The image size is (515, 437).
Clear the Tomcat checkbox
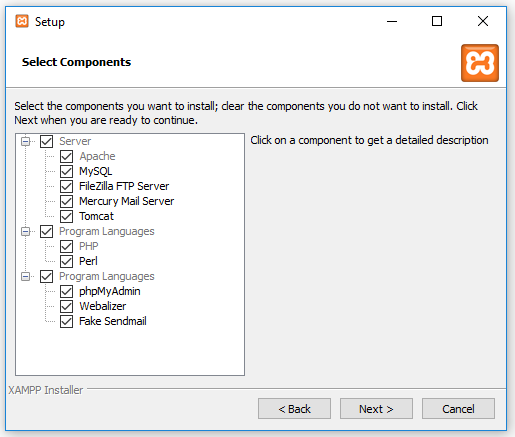66,216
